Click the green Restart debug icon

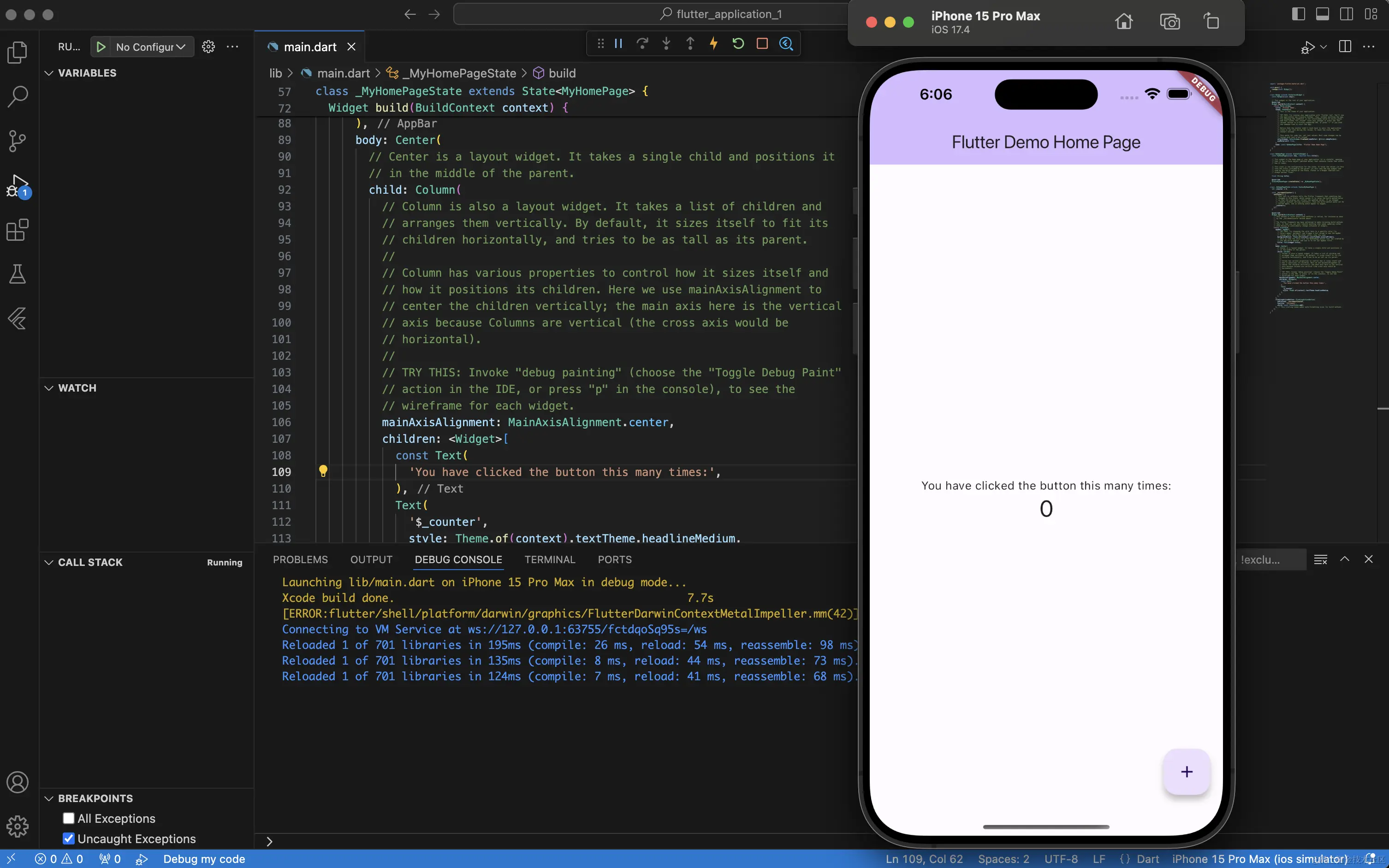(x=738, y=44)
